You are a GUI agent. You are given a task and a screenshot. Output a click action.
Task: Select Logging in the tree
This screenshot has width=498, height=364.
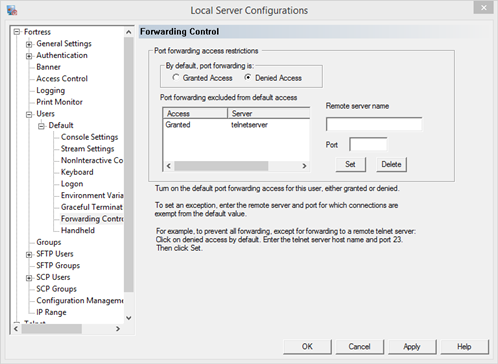(51, 90)
